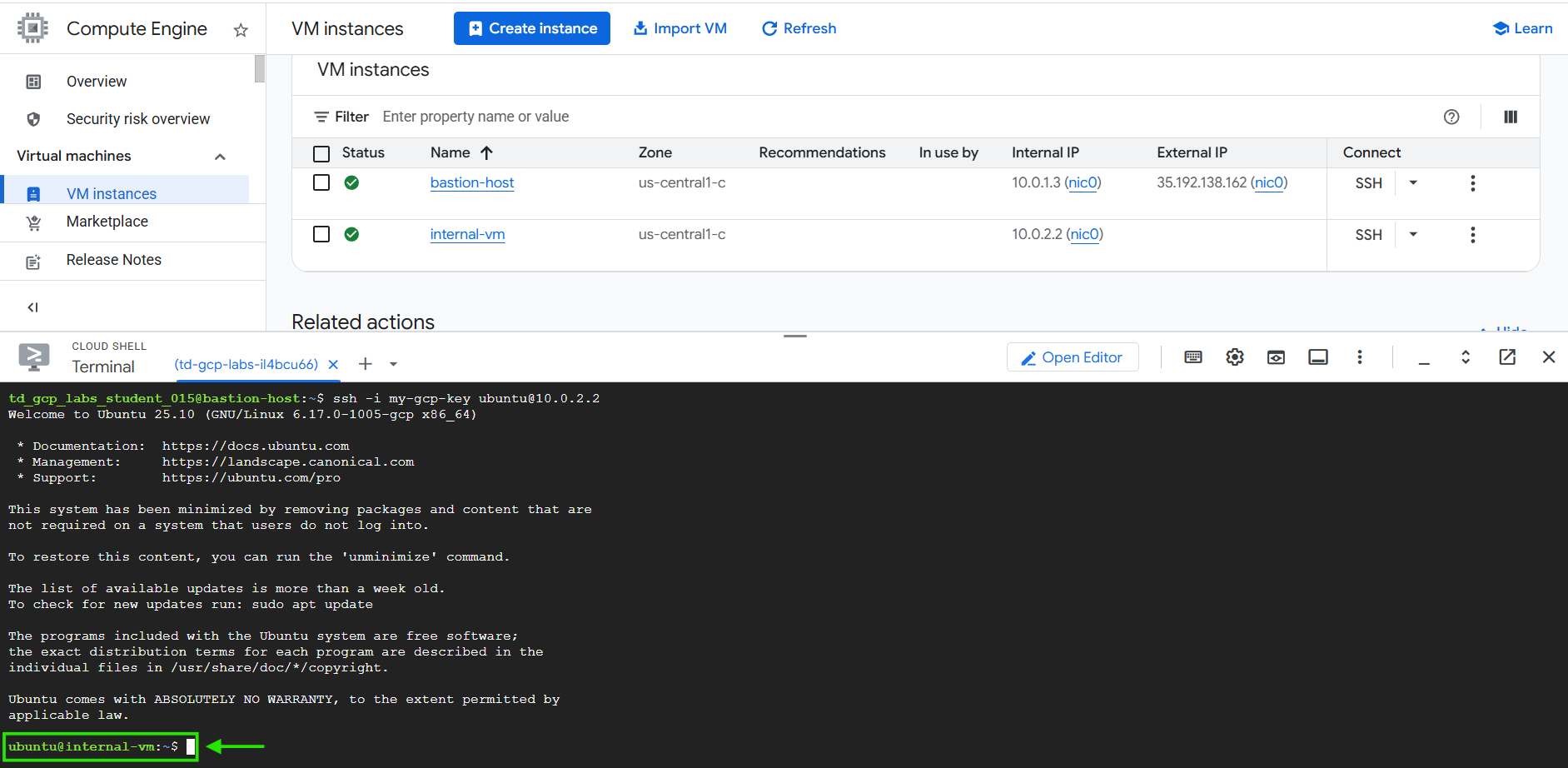Toggle the select-all instances checkbox
This screenshot has height=768, width=1568.
tap(321, 153)
